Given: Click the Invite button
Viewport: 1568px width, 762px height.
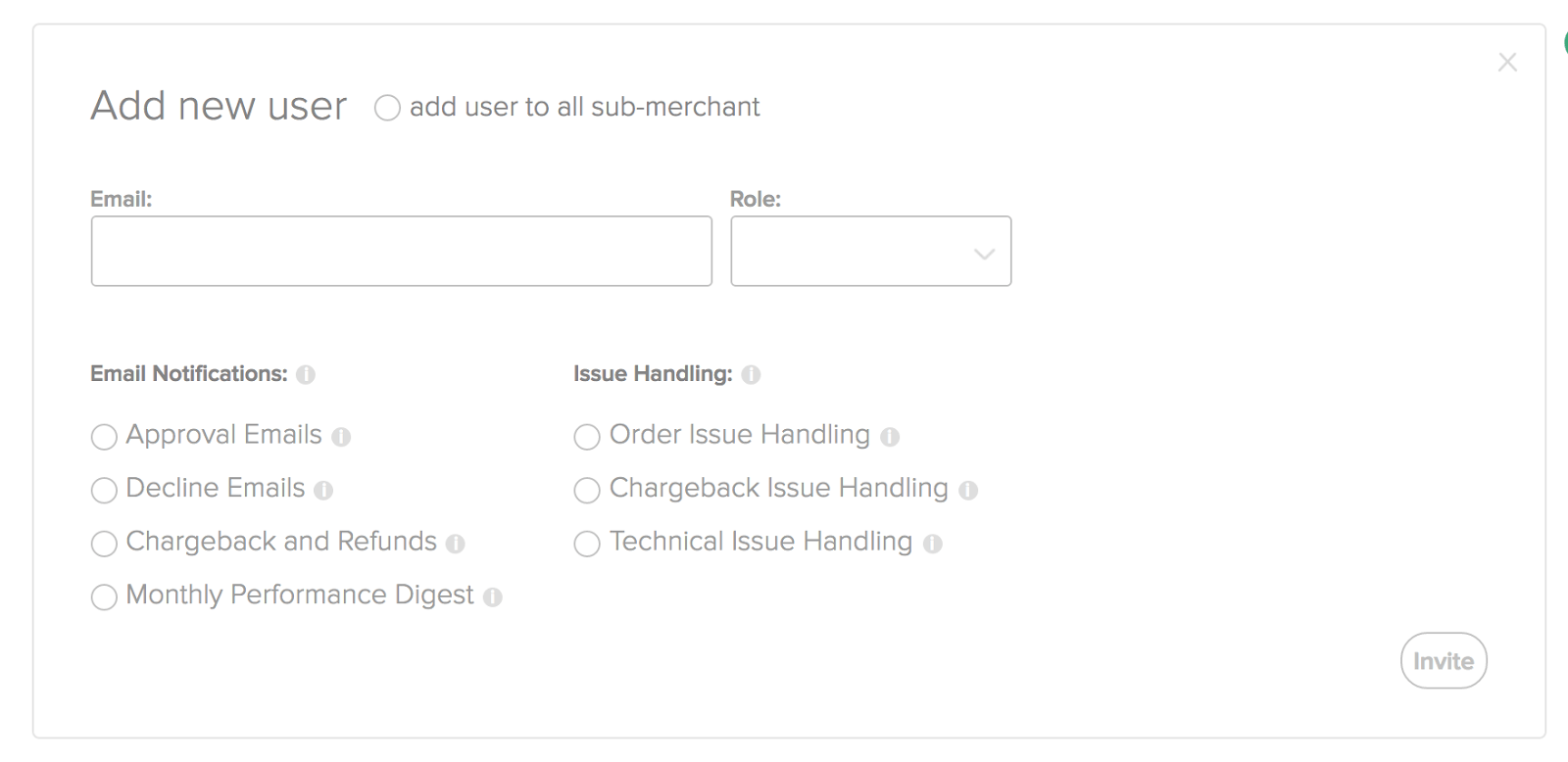Looking at the screenshot, I should (x=1444, y=661).
